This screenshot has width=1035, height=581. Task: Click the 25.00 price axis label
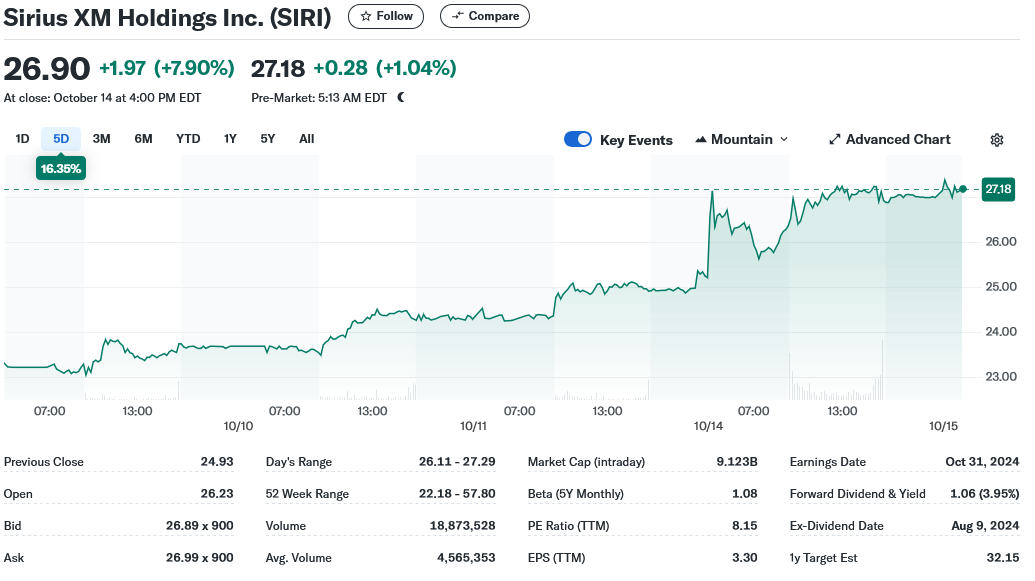click(1001, 287)
